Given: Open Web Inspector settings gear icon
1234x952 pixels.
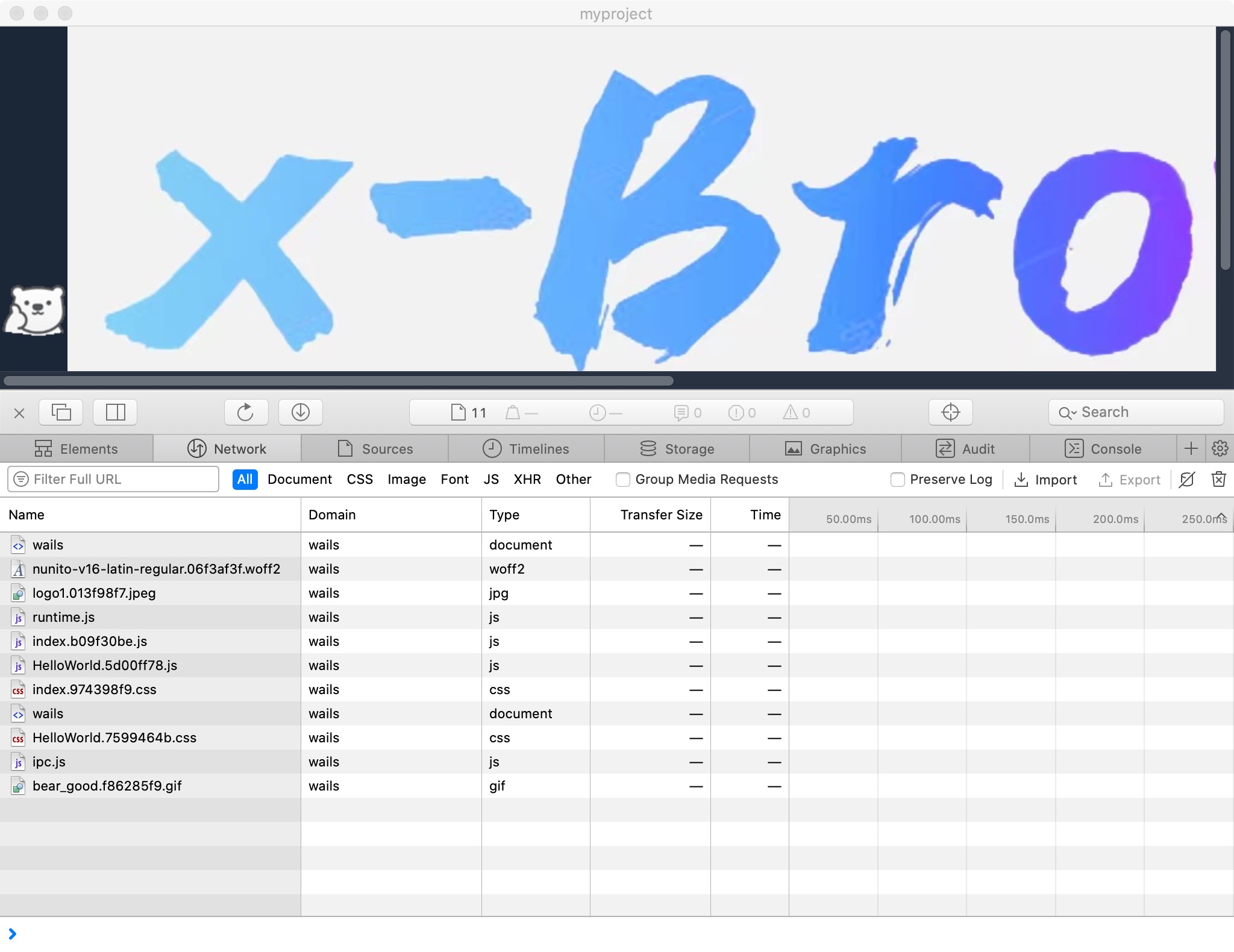Looking at the screenshot, I should click(1220, 448).
